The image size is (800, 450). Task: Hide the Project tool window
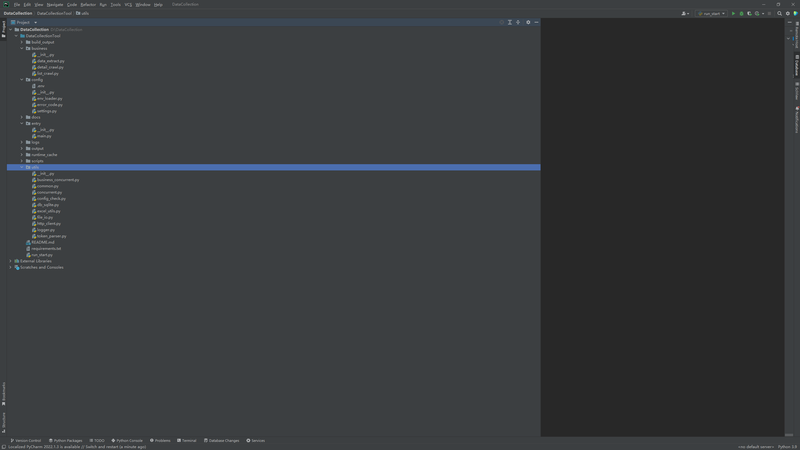[x=536, y=22]
